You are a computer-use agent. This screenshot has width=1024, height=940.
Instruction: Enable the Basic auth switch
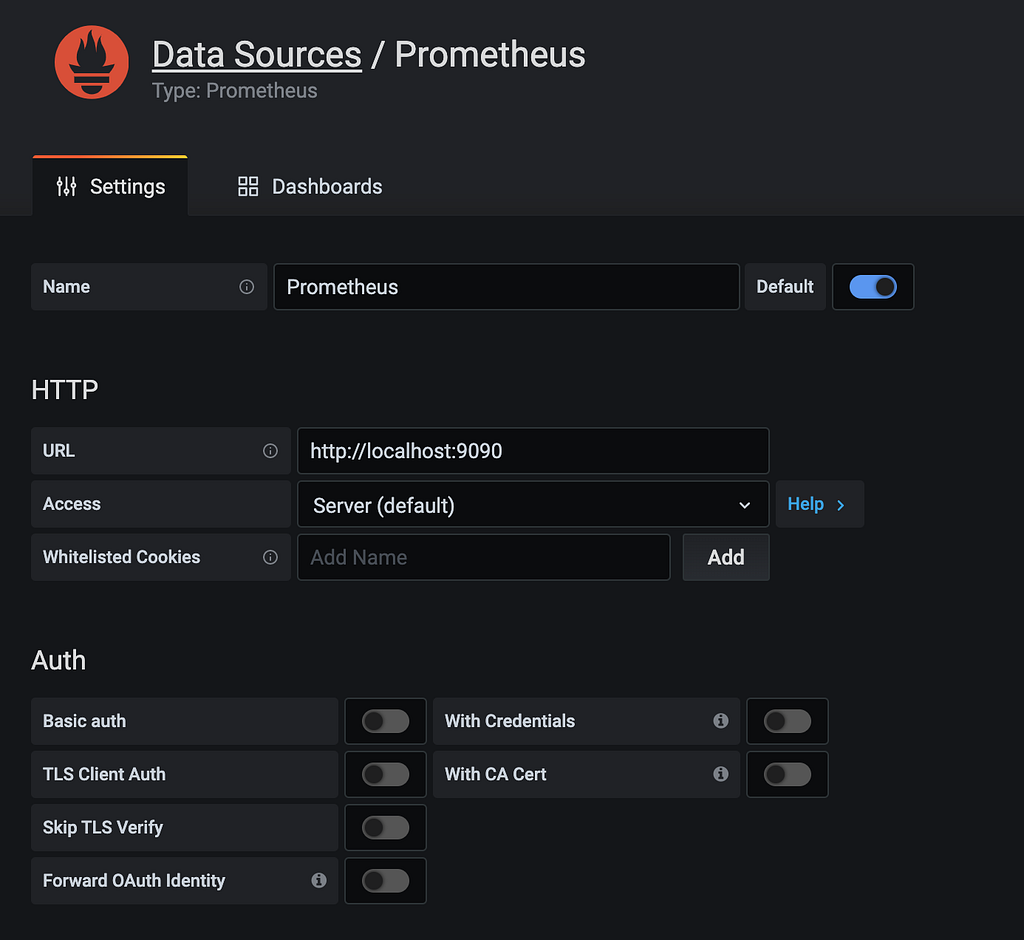(x=385, y=721)
